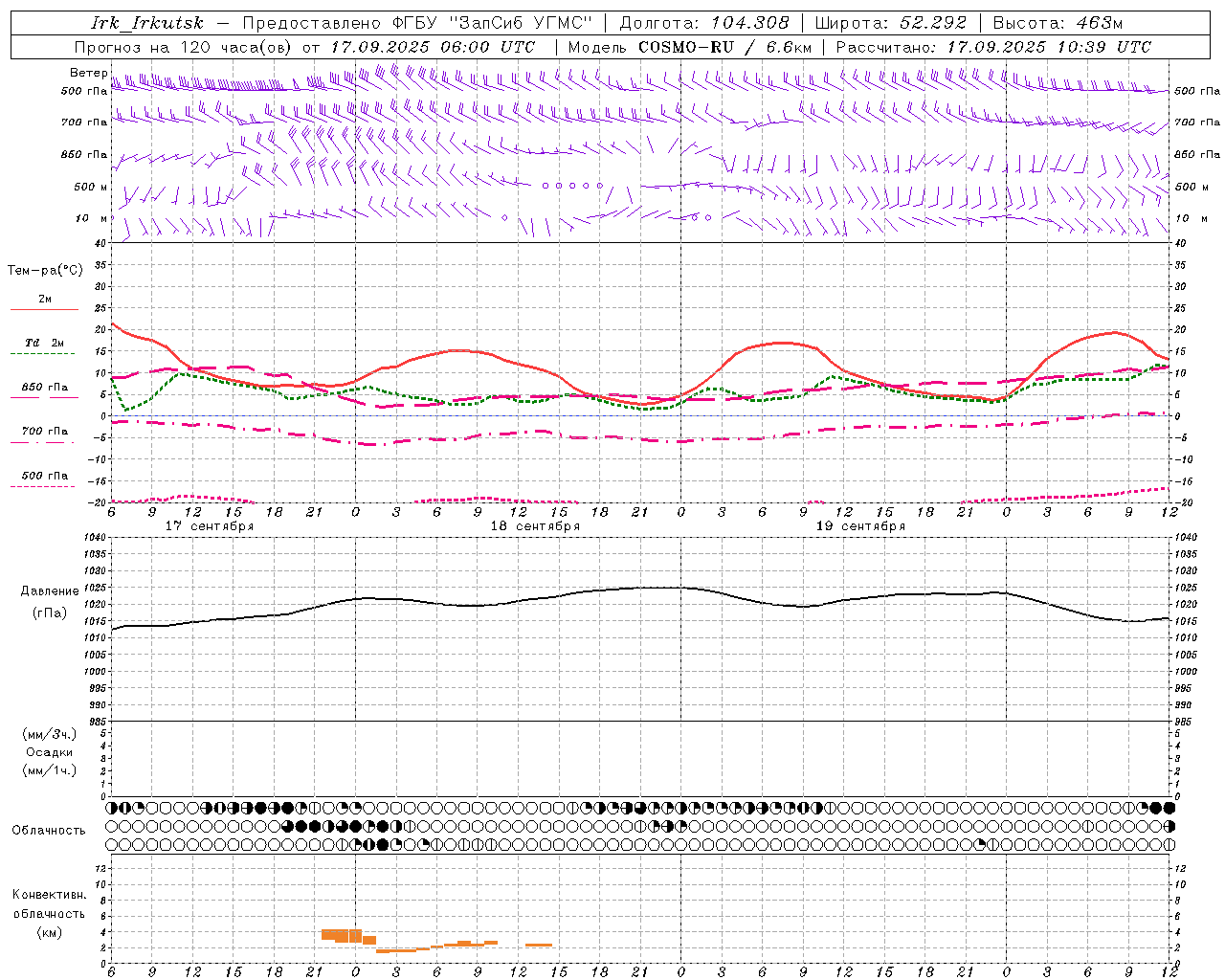
Task: Click the tallest orange convective cloud bar
Action: coord(355,935)
